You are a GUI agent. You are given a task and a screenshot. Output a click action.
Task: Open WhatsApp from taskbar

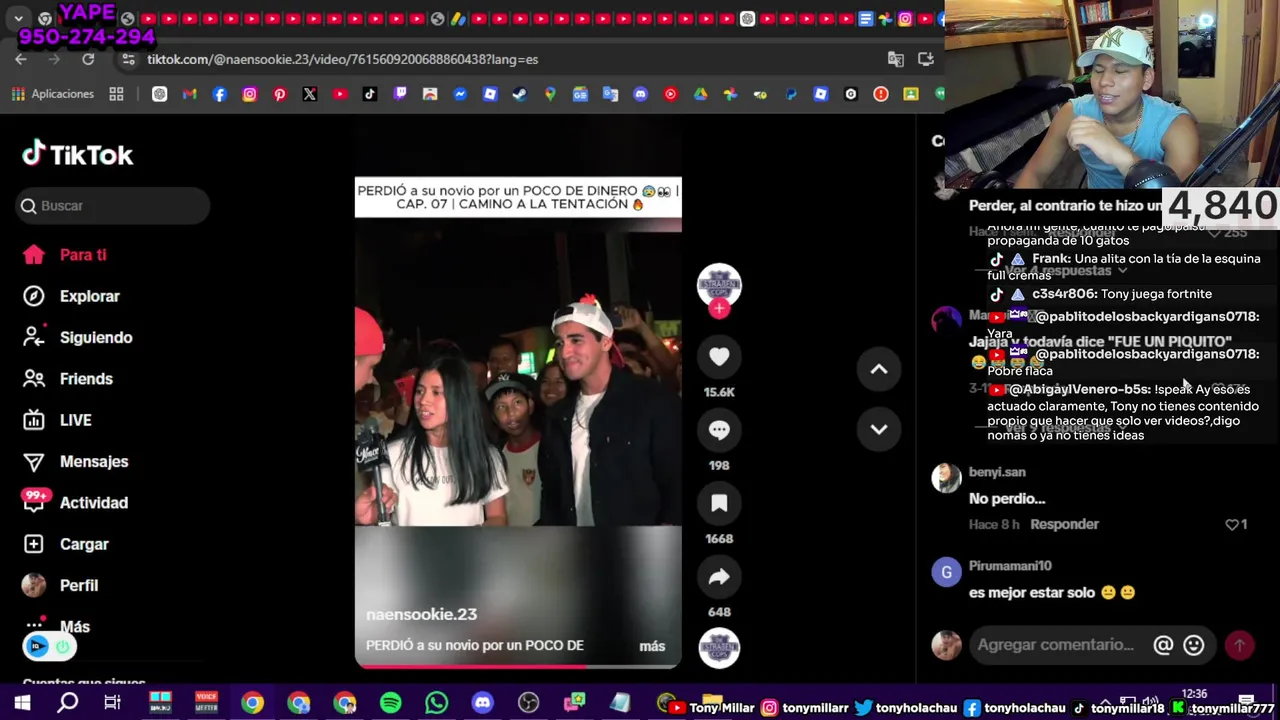(x=437, y=703)
